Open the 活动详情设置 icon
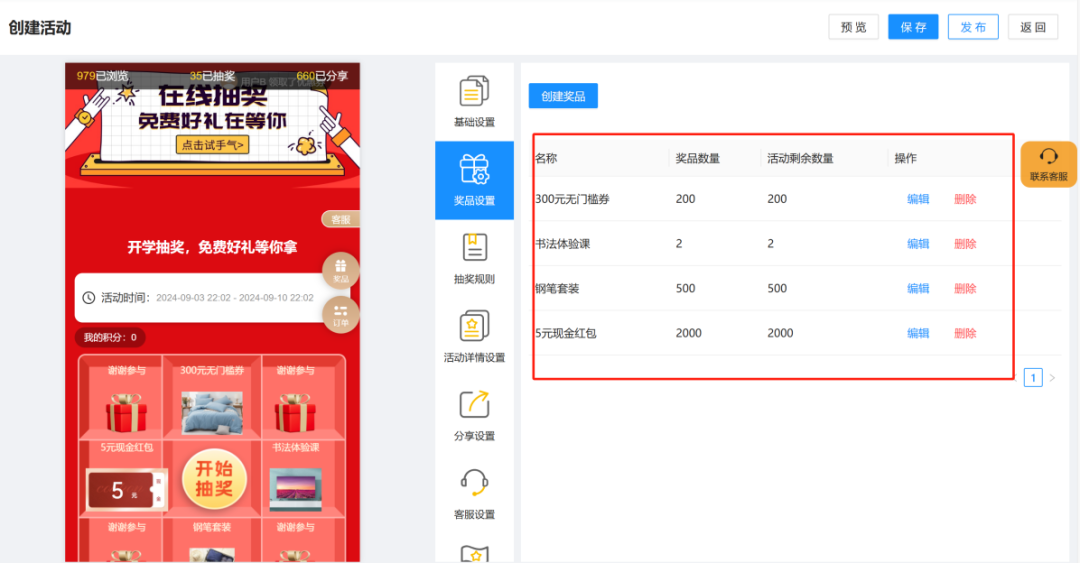 tap(474, 328)
